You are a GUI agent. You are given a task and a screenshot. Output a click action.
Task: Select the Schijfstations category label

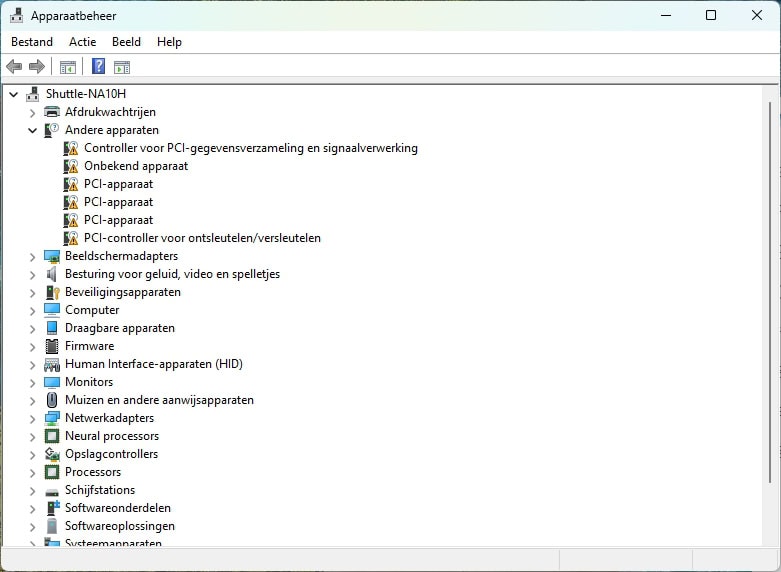[x=100, y=490]
